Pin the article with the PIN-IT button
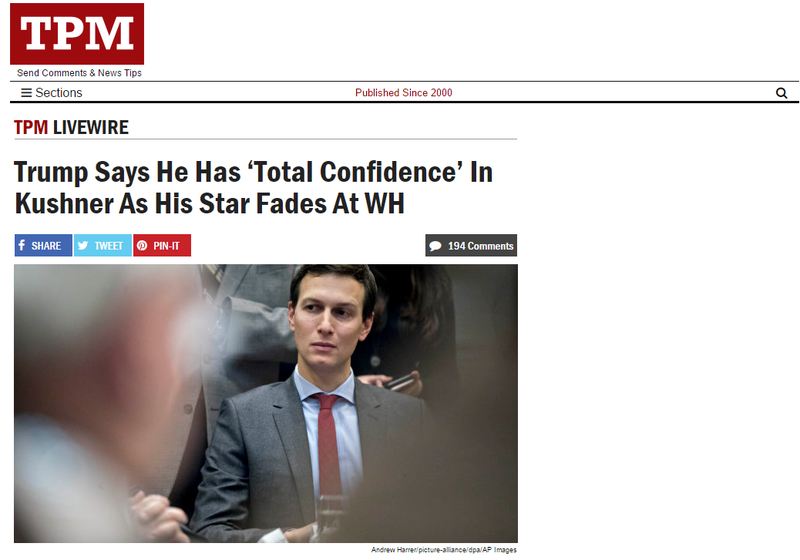The width and height of the screenshot is (800, 560). click(162, 245)
